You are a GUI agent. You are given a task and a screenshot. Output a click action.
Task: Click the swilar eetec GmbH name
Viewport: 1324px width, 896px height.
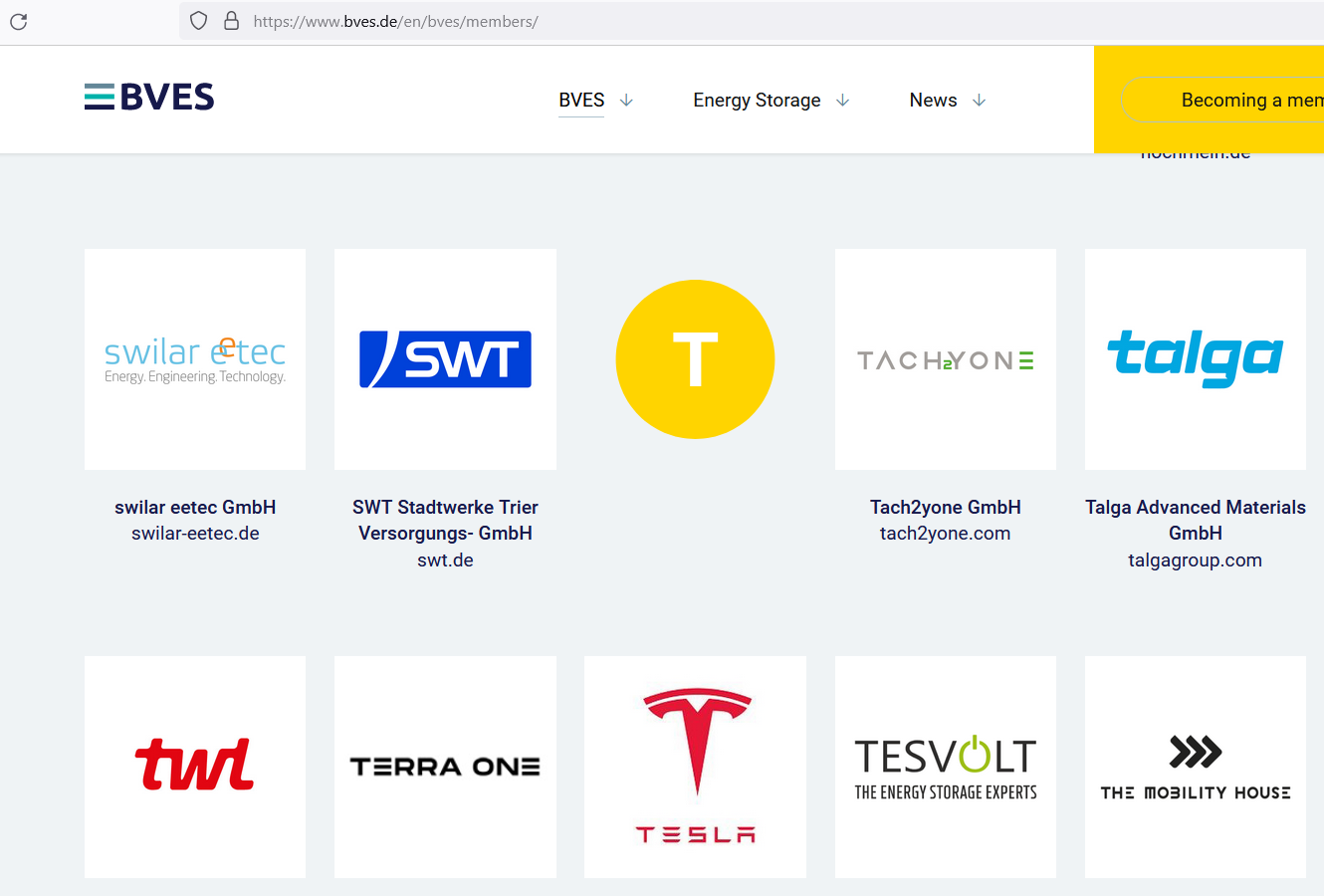(195, 507)
